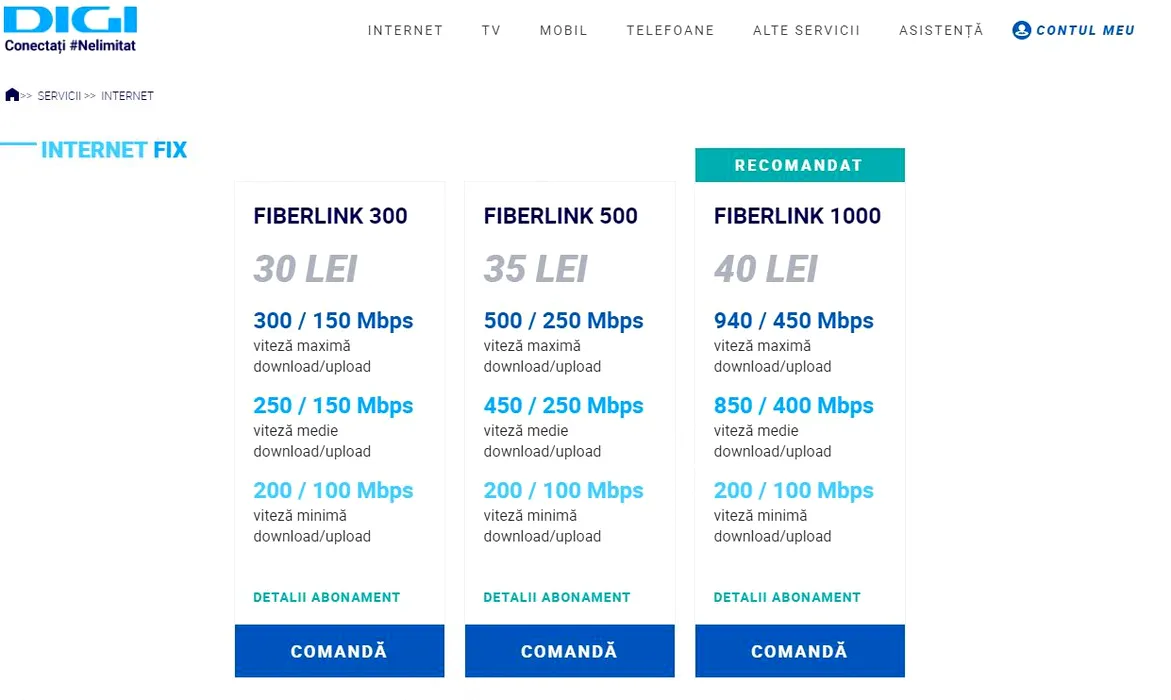Open CONTUL MEU account link
The height and width of the screenshot is (700, 1171).
tap(1085, 31)
